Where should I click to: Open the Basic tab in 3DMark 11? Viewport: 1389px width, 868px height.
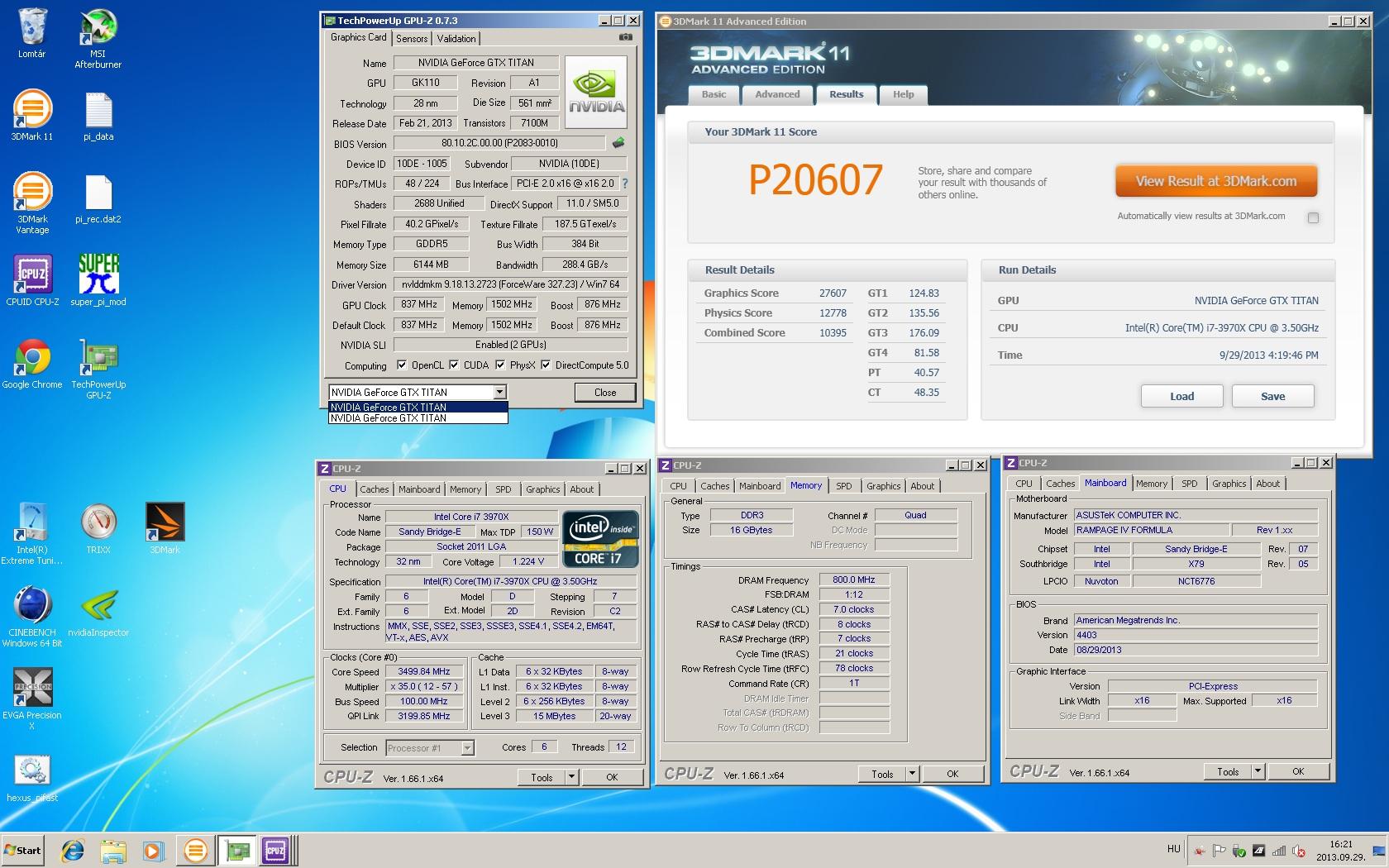click(x=714, y=95)
